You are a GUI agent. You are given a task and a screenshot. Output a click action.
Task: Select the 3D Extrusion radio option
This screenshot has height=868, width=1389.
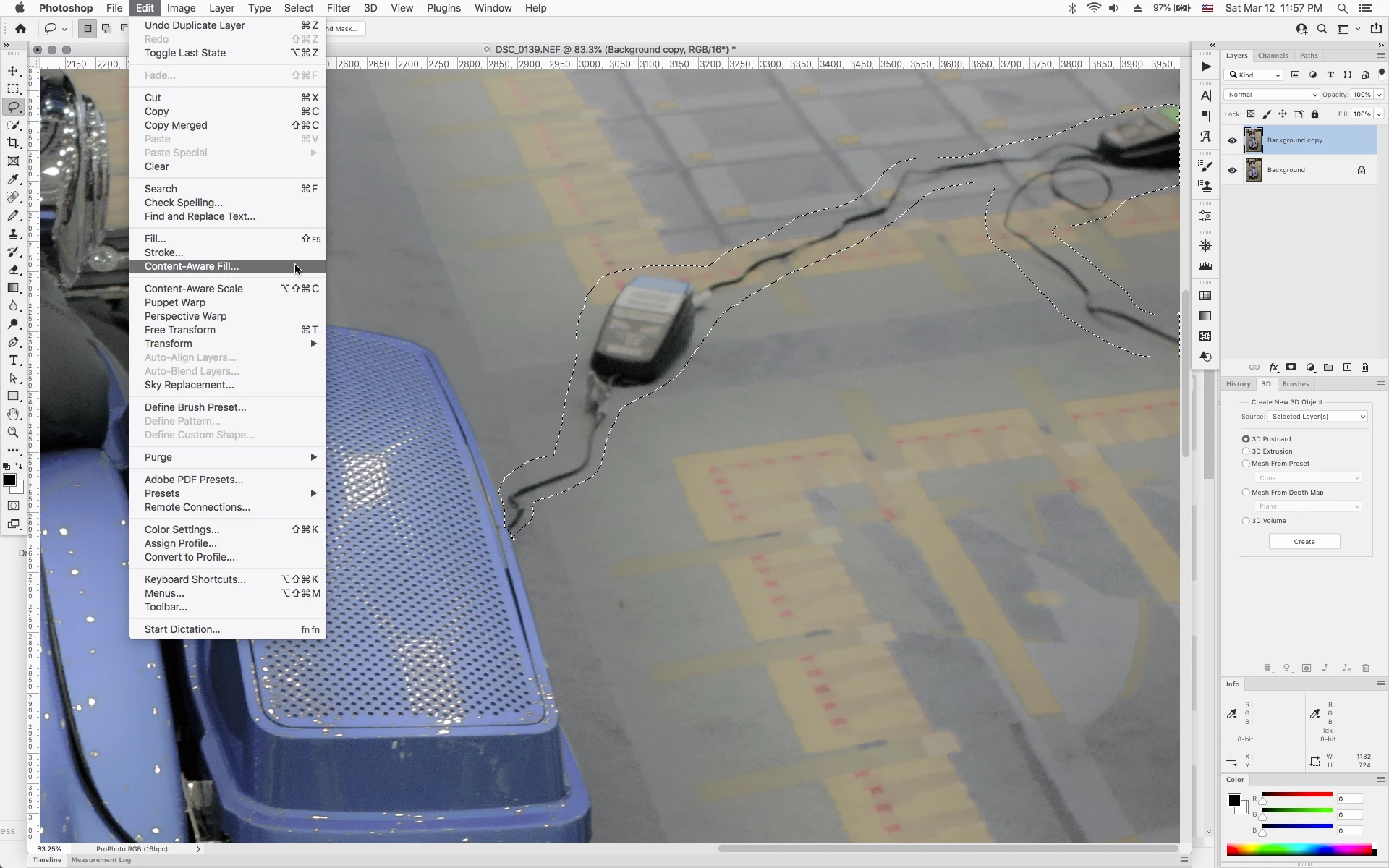tap(1246, 451)
